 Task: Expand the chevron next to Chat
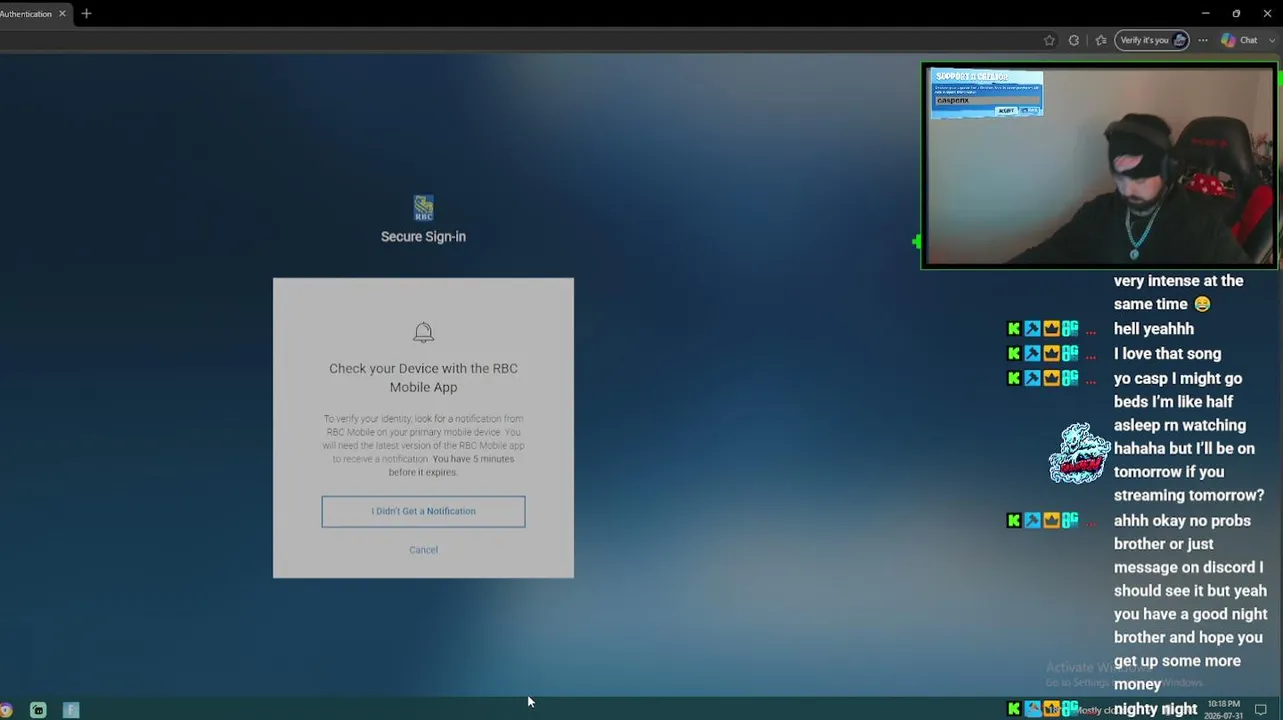tap(1272, 40)
